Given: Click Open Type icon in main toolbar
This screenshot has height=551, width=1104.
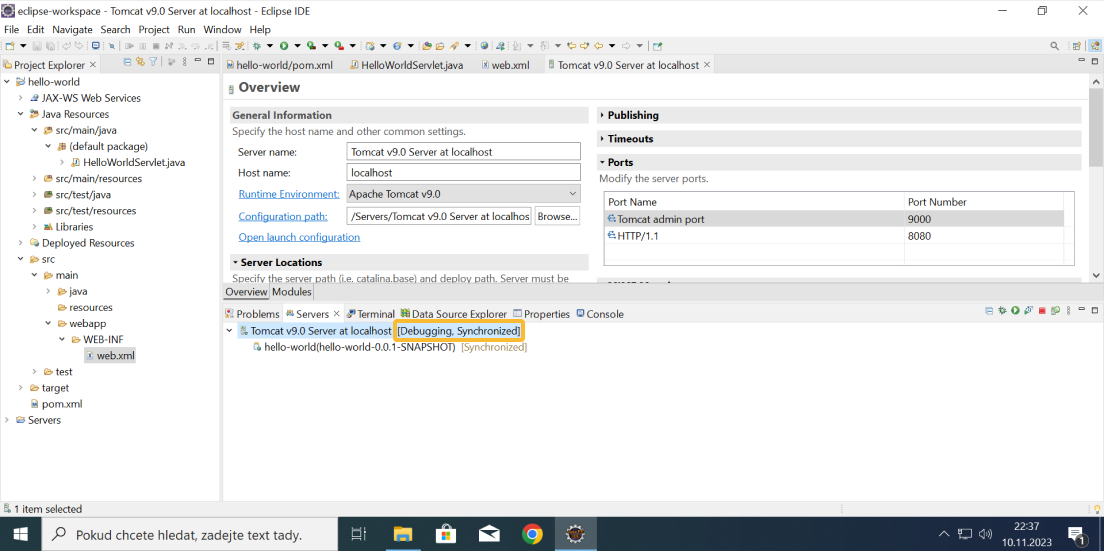Looking at the screenshot, I should coord(427,46).
